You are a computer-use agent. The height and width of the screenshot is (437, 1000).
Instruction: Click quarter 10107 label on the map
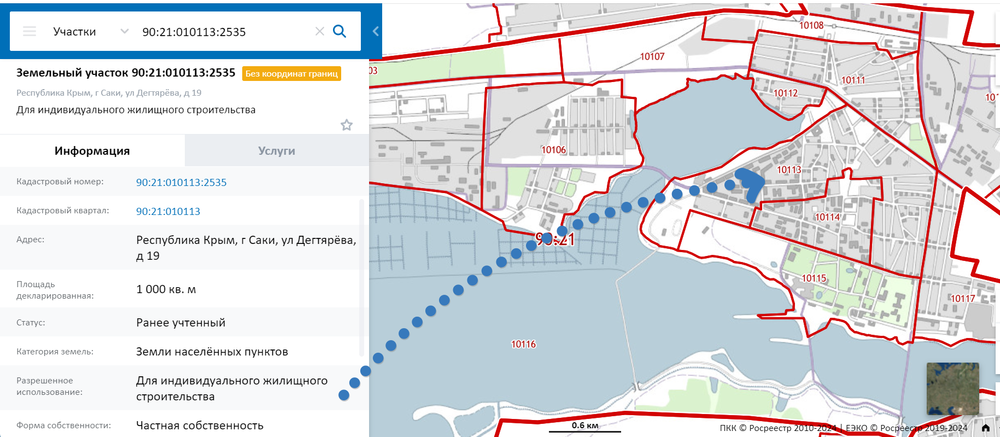pyautogui.click(x=651, y=56)
